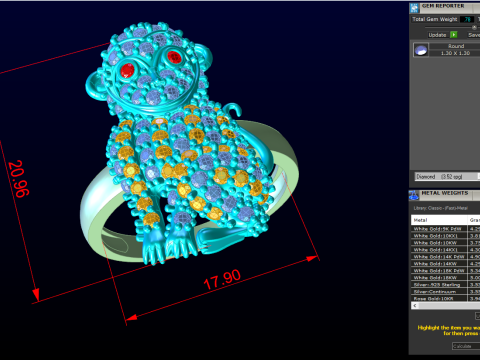Image resolution: width=480 pixels, height=360 pixels.
Task: Click the Round gem shape label
Action: tap(456, 46)
